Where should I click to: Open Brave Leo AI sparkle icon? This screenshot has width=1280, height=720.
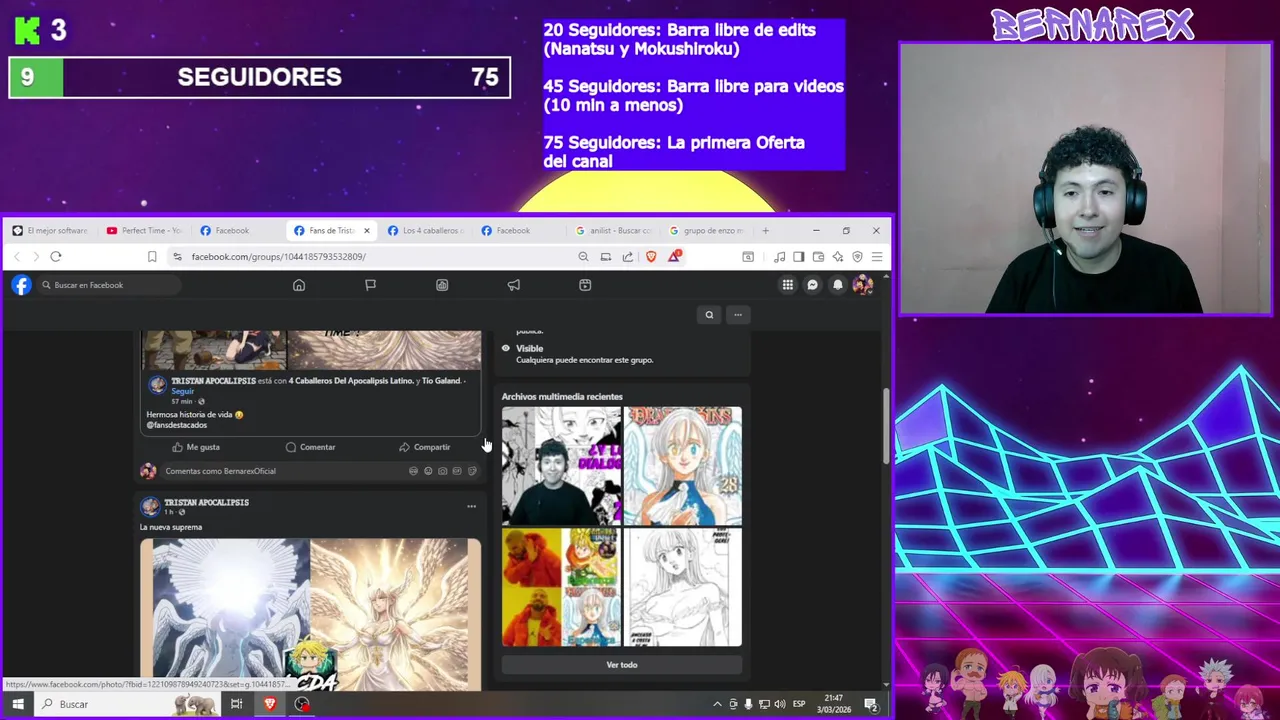(838, 257)
